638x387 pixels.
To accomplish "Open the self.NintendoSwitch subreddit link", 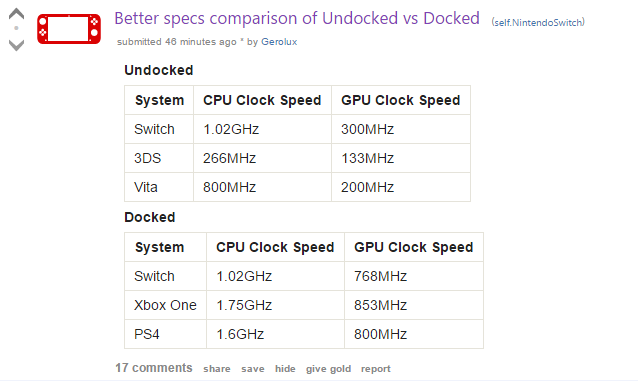I will (538, 22).
